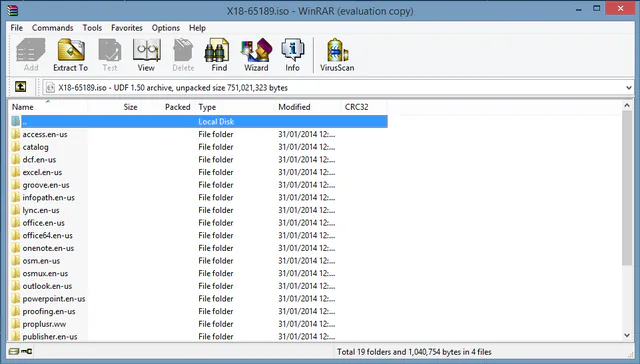Expand the archive path dropdown arrow
This screenshot has width=640, height=364.
pyautogui.click(x=629, y=87)
